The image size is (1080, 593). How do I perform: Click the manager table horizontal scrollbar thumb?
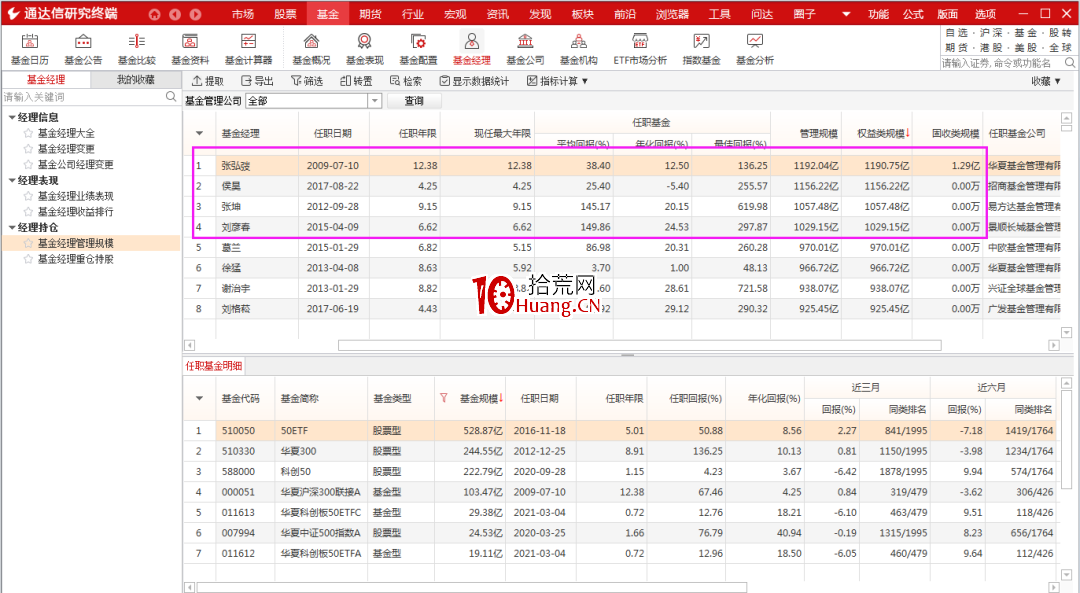639,345
